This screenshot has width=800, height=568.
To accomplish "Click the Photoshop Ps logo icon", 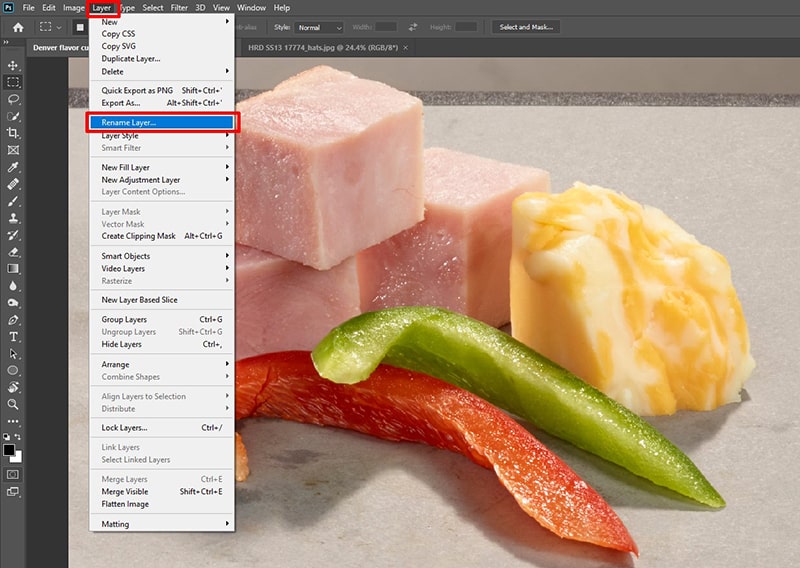I will point(9,8).
